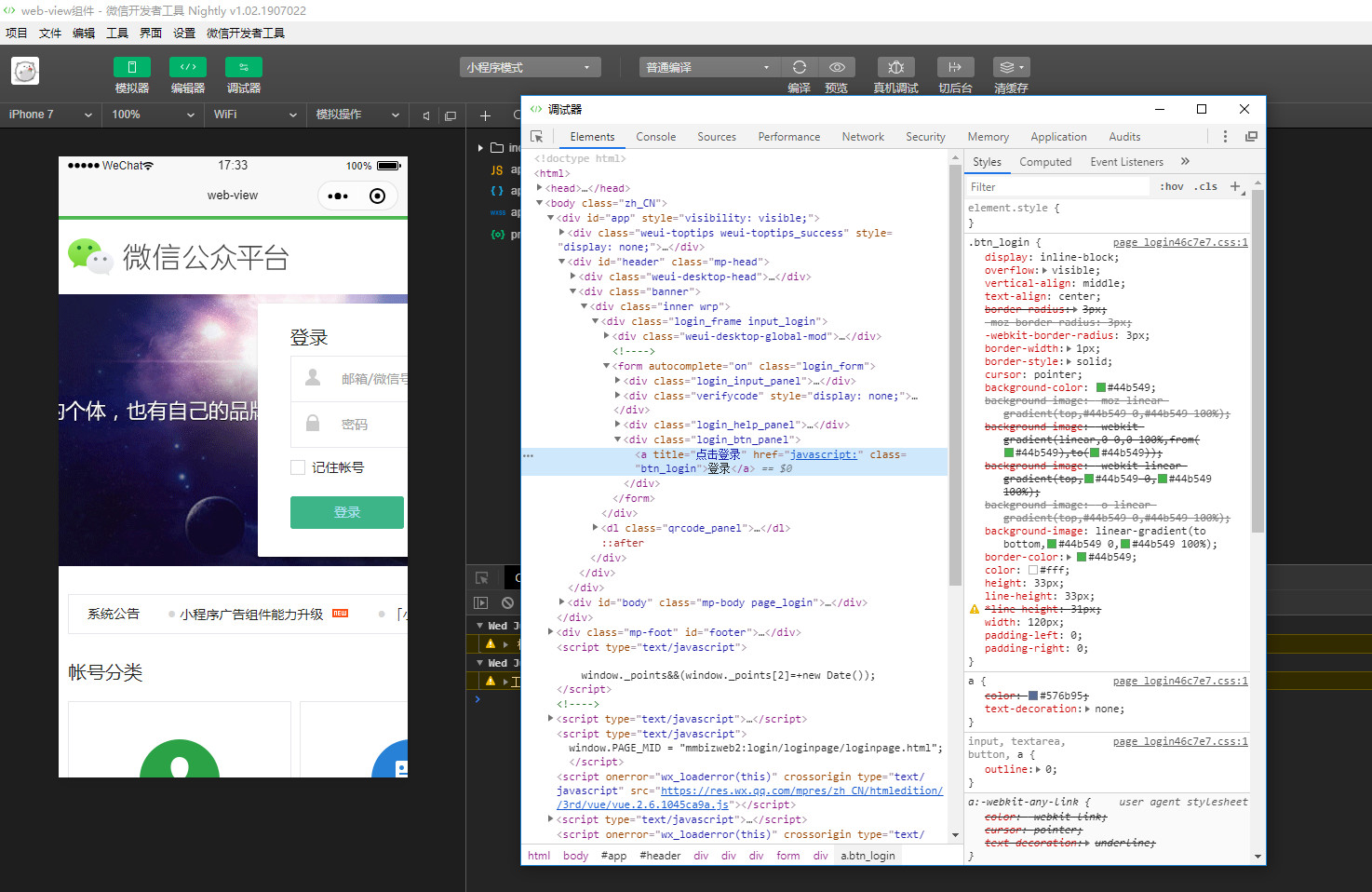Add a new style rule with the plus icon
The height and width of the screenshot is (892, 1372).
click(x=1235, y=186)
